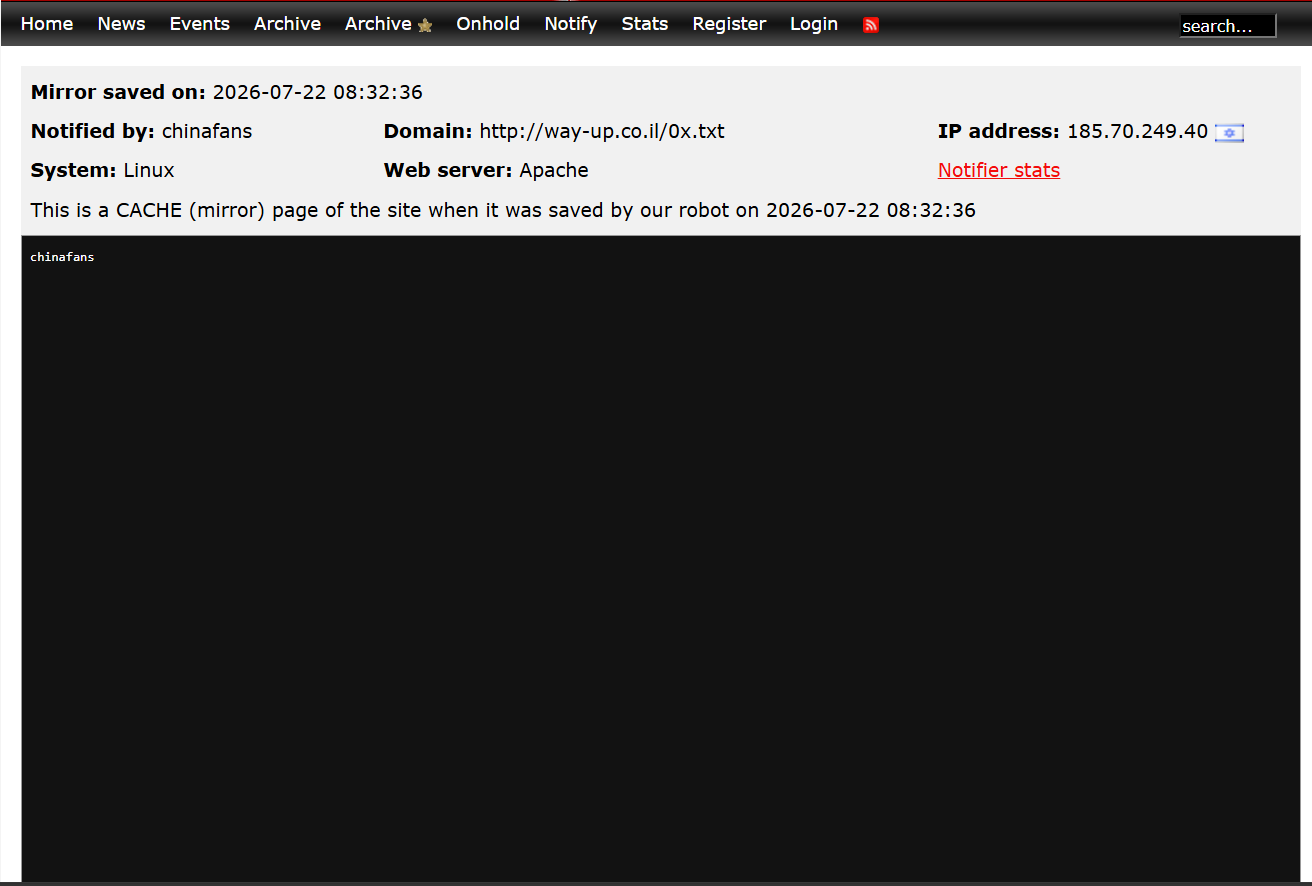Open the RSS feed icon

click(x=871, y=25)
